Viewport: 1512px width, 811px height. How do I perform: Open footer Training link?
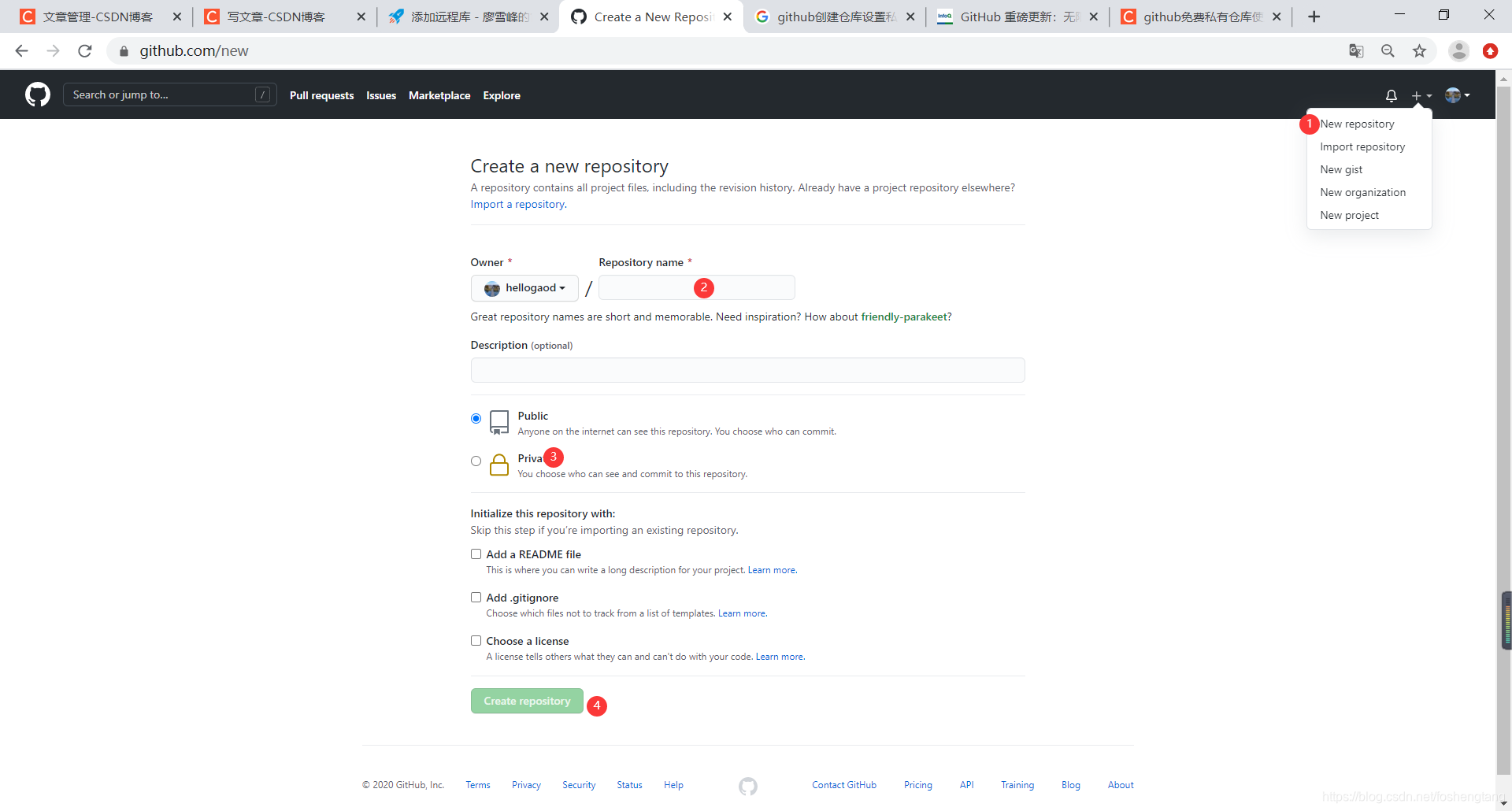tap(1017, 785)
